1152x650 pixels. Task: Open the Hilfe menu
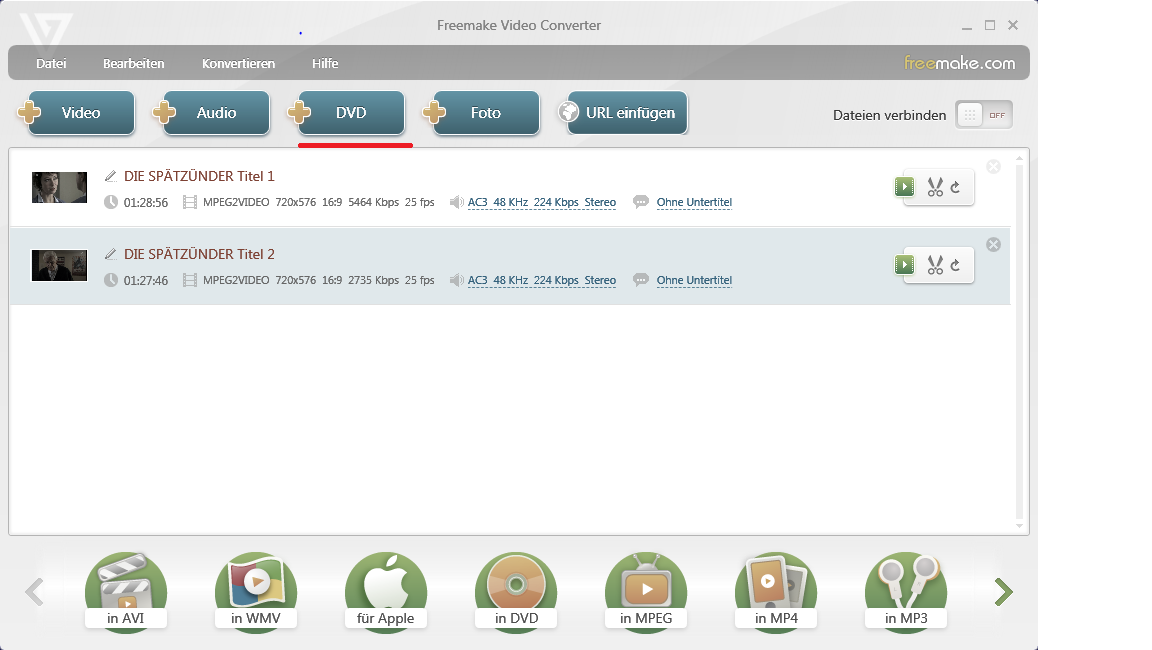pos(325,64)
